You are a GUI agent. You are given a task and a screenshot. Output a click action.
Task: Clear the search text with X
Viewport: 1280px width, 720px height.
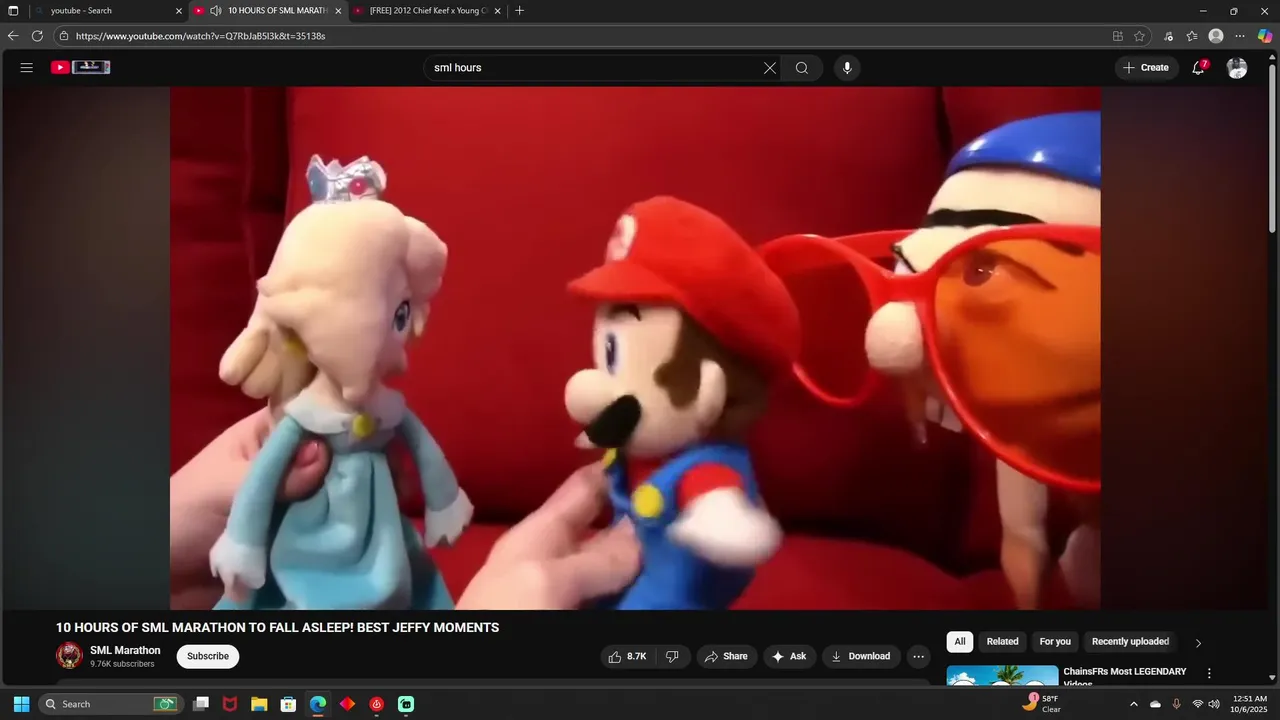point(770,68)
